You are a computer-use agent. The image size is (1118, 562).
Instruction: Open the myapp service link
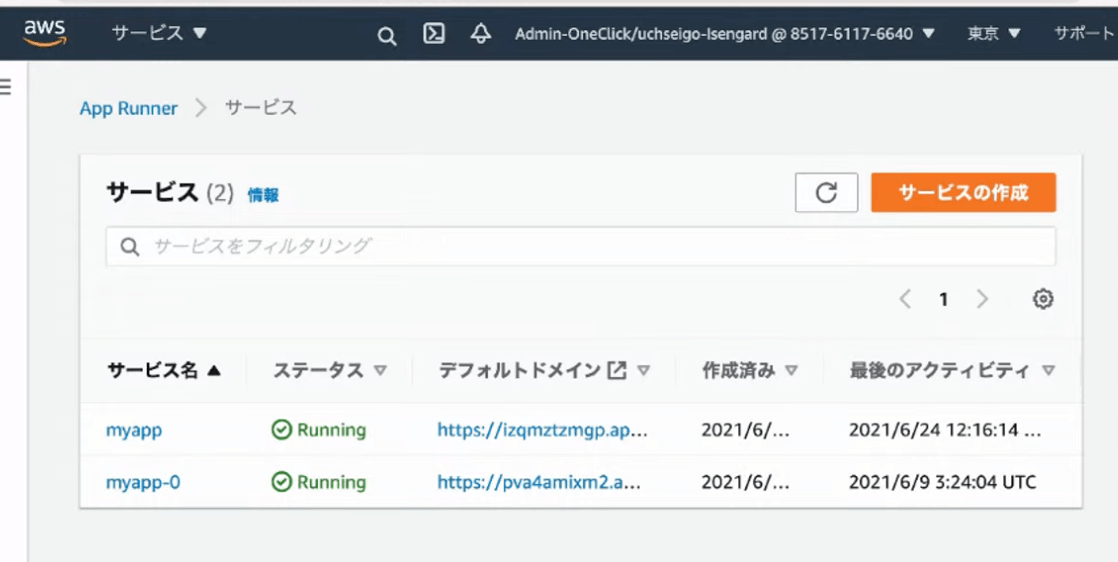(x=134, y=430)
